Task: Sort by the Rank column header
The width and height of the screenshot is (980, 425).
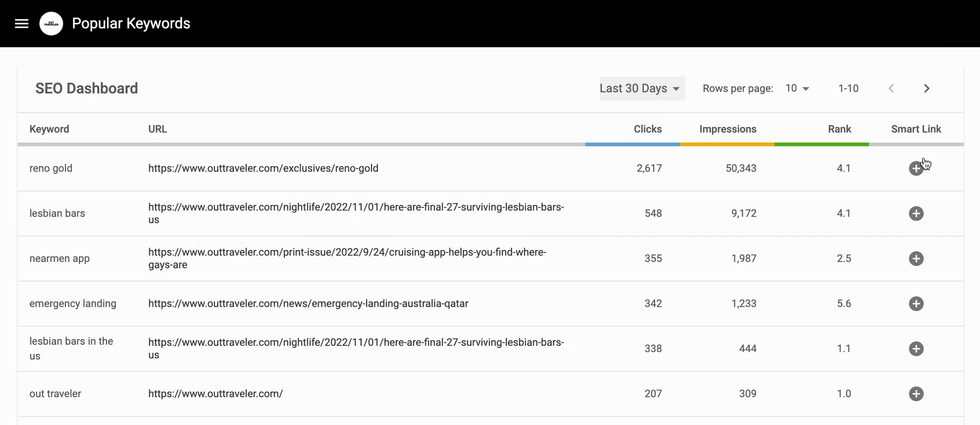Action: [839, 129]
